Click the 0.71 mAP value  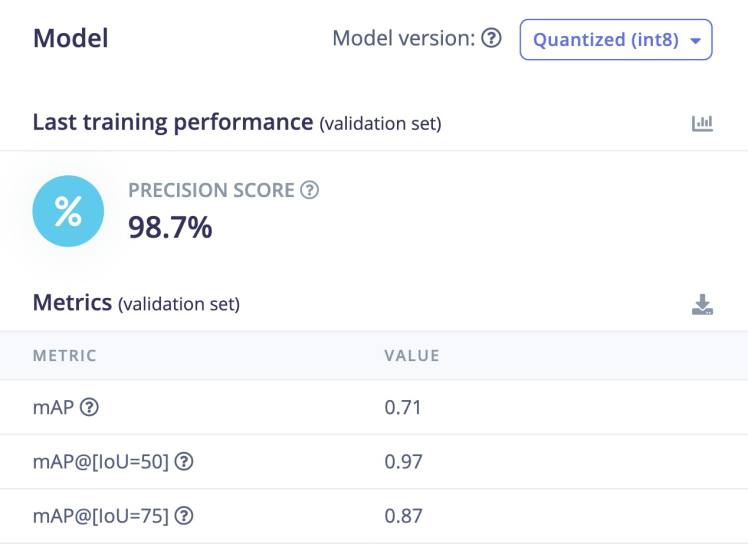point(403,407)
